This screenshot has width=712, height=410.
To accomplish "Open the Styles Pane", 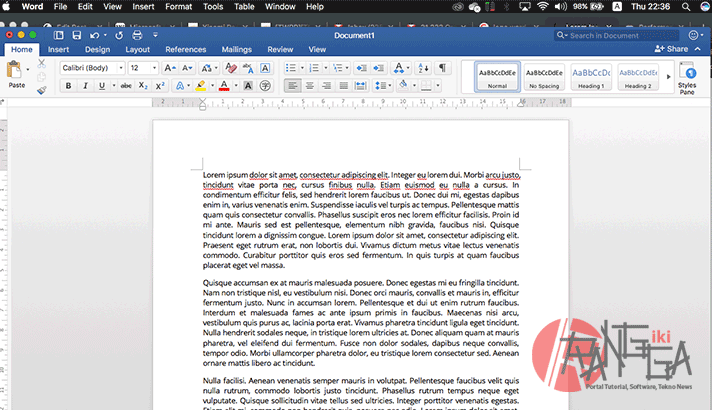I will click(x=687, y=76).
